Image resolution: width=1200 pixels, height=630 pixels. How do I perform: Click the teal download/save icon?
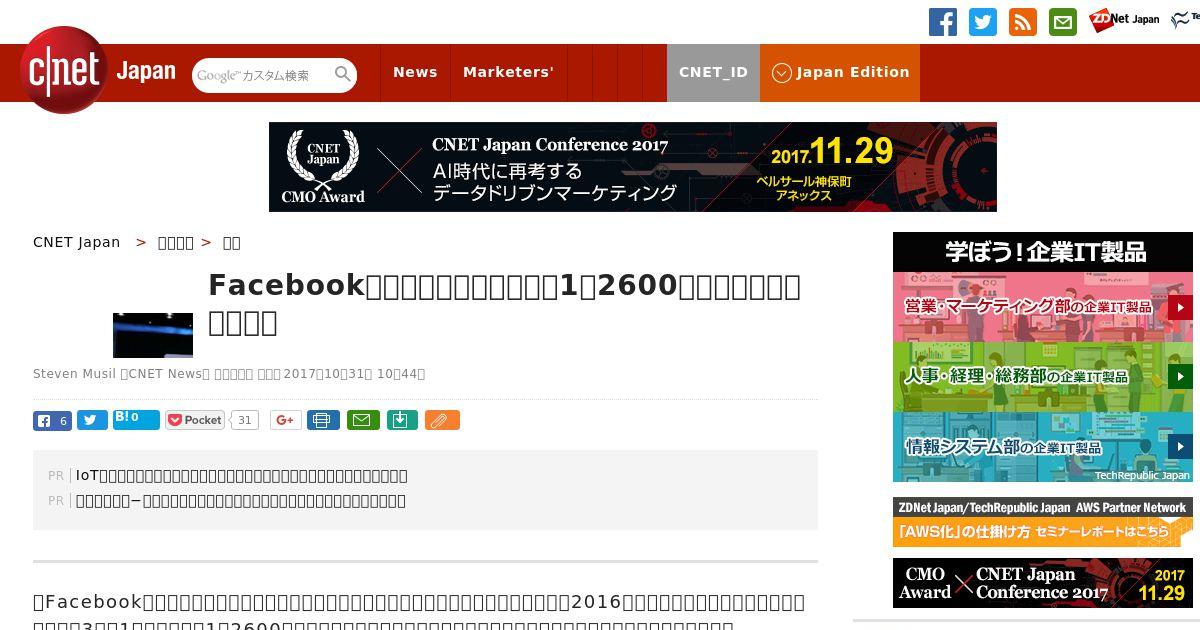(x=402, y=420)
